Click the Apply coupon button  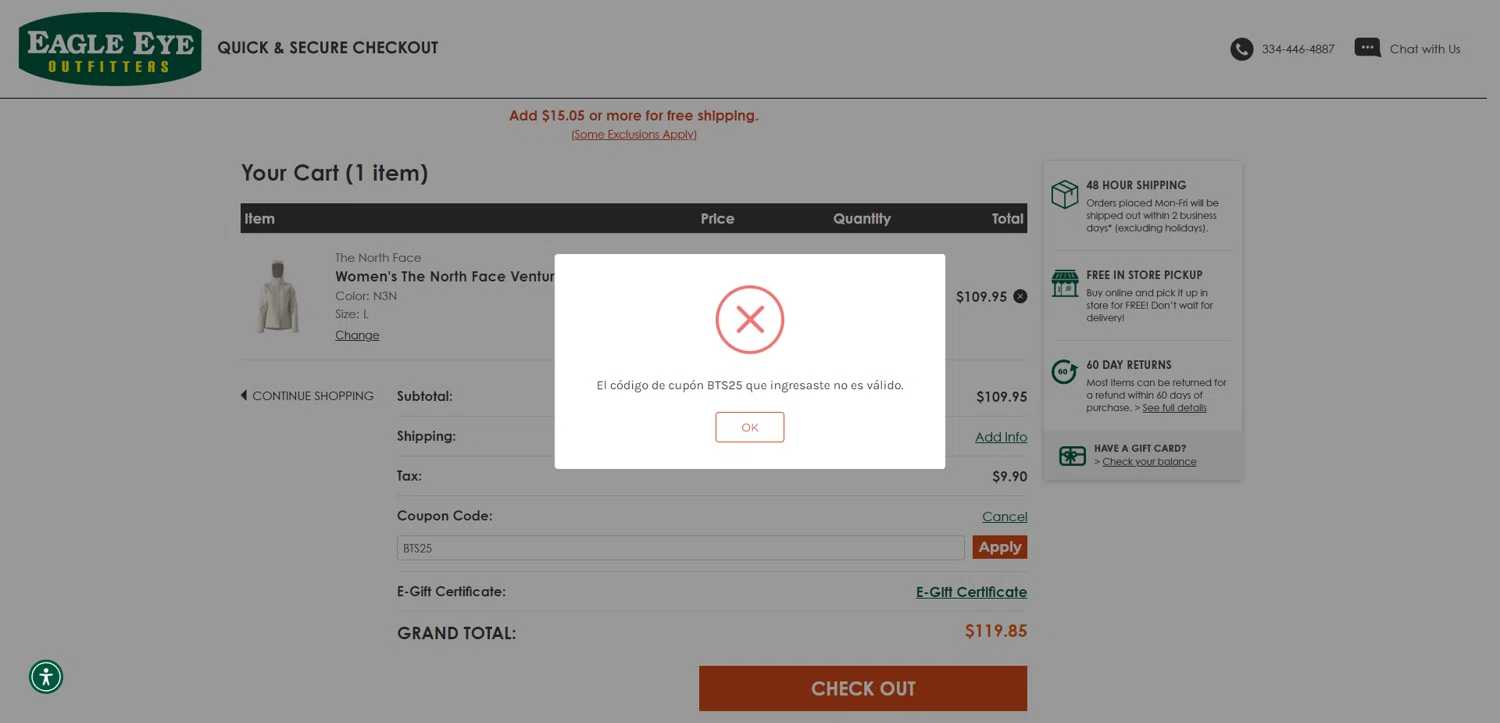pyautogui.click(x=1000, y=547)
